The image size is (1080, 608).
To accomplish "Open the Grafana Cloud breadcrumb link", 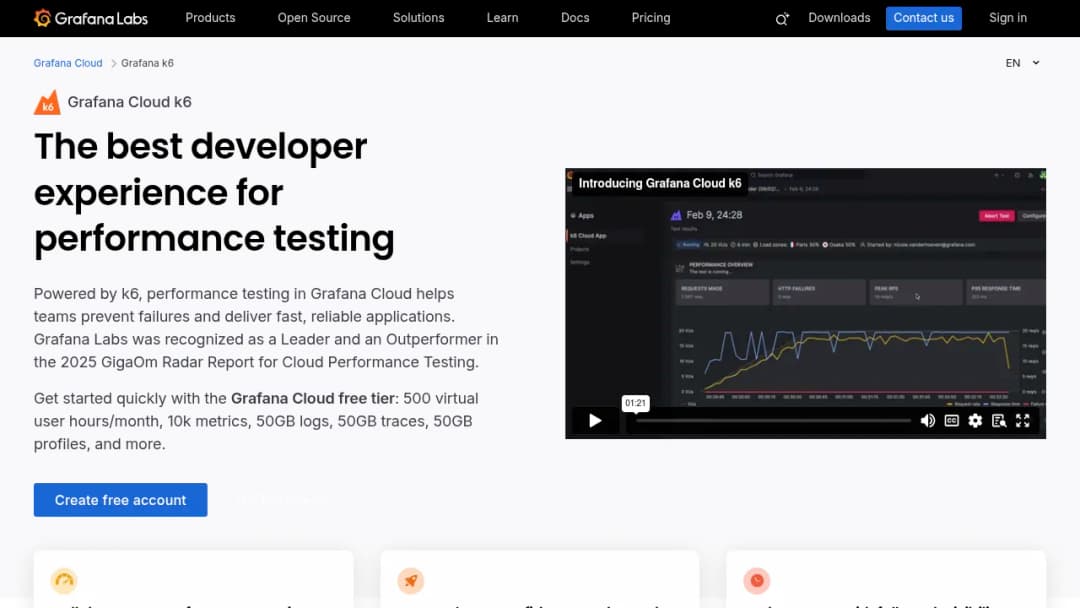I will pos(68,63).
